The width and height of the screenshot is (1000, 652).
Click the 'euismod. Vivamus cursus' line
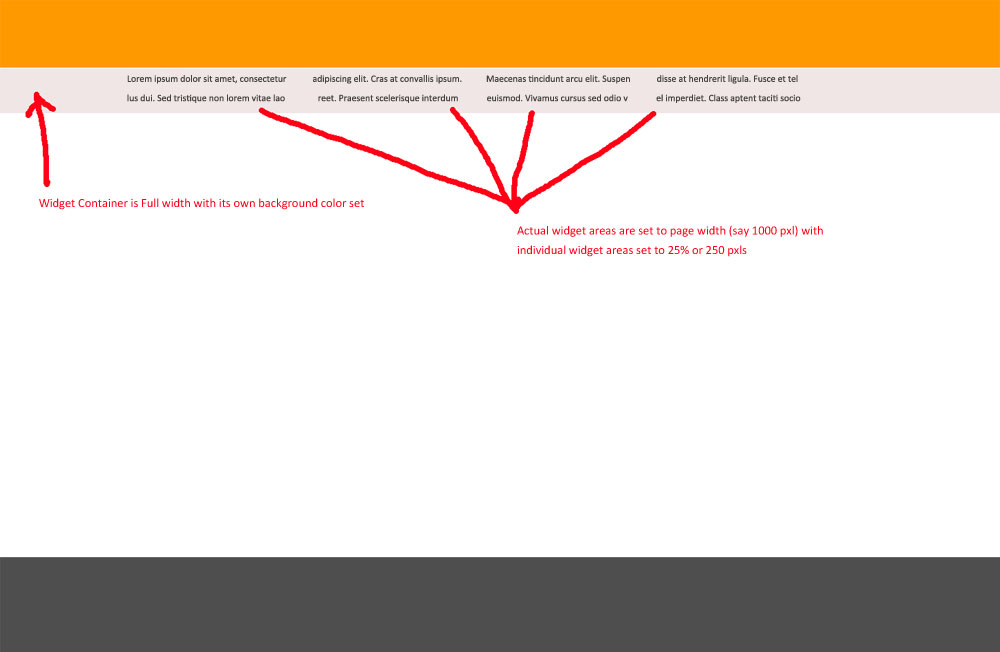pyautogui.click(x=557, y=98)
